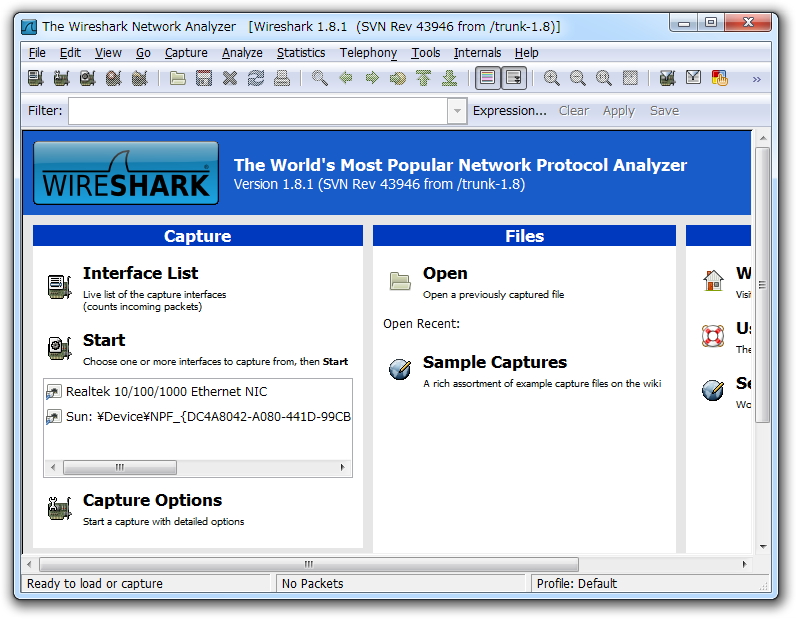Click the go to last packet icon
The width and height of the screenshot is (796, 619).
(449, 78)
